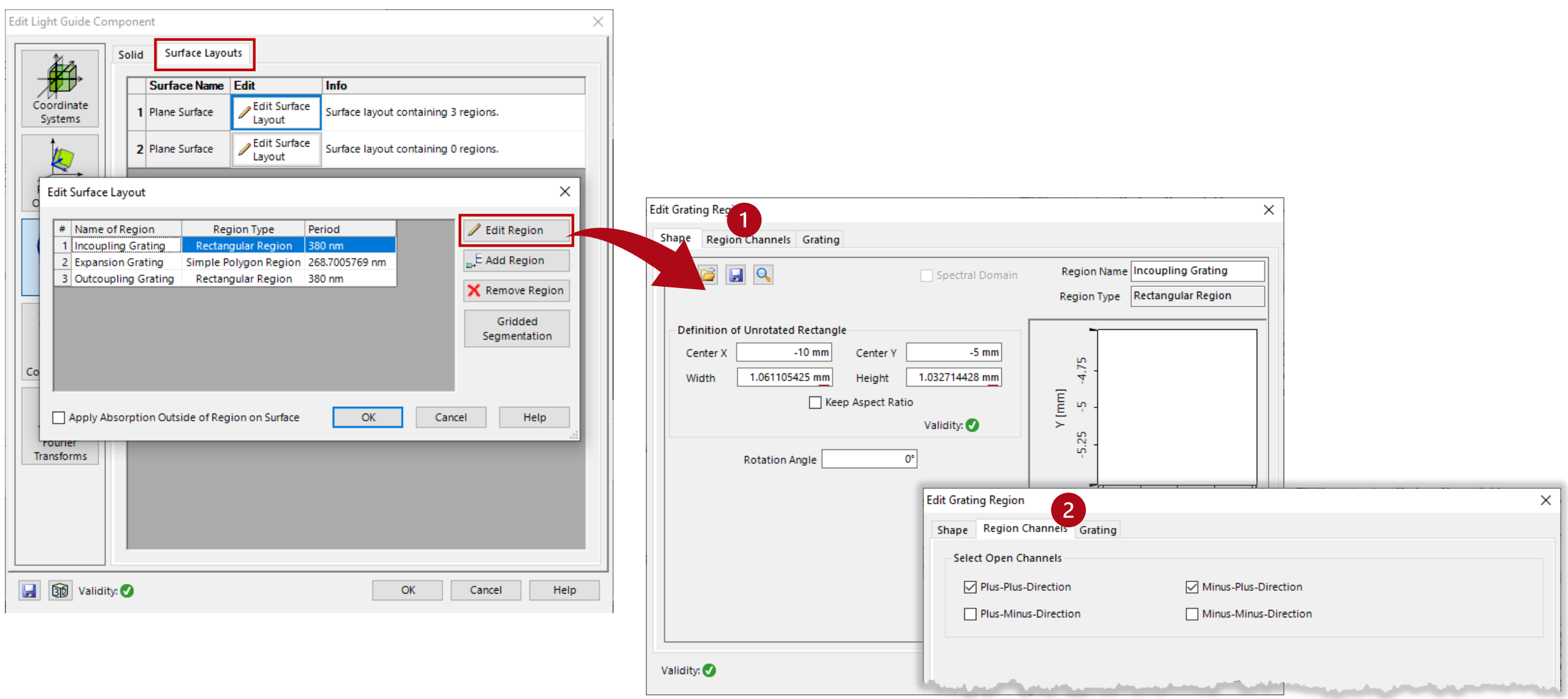The width and height of the screenshot is (1568, 699).
Task: Open Gridded Segmentation
Action: click(x=517, y=329)
